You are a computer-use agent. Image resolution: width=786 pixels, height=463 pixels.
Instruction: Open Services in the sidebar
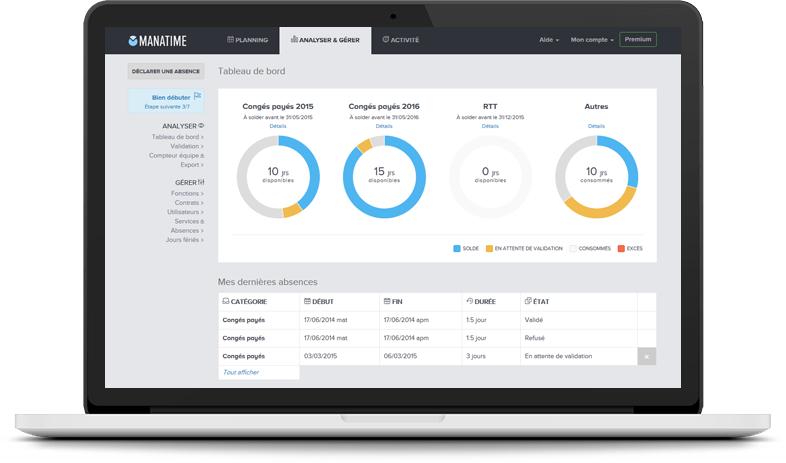(x=189, y=221)
